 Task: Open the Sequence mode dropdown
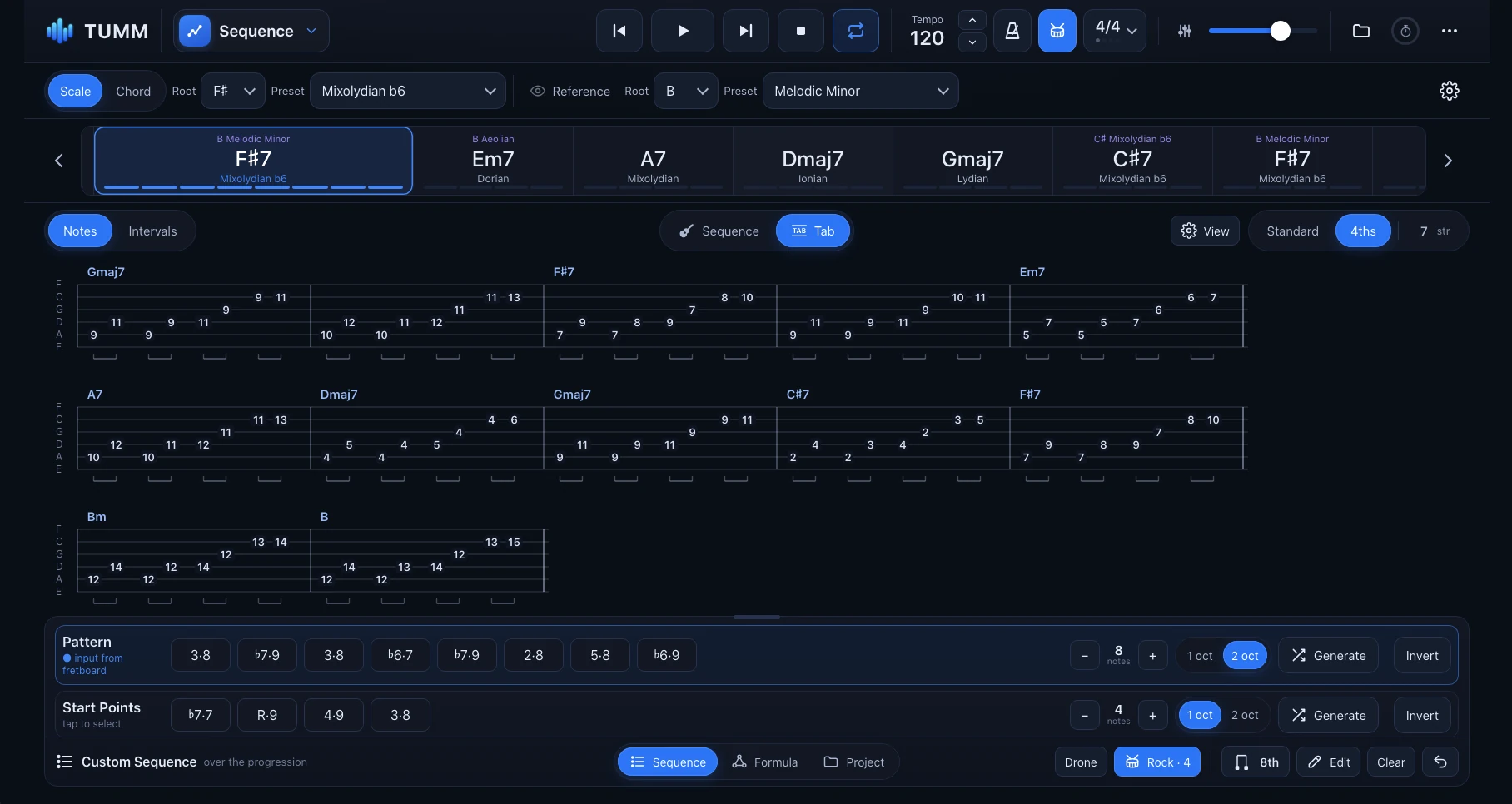[251, 31]
